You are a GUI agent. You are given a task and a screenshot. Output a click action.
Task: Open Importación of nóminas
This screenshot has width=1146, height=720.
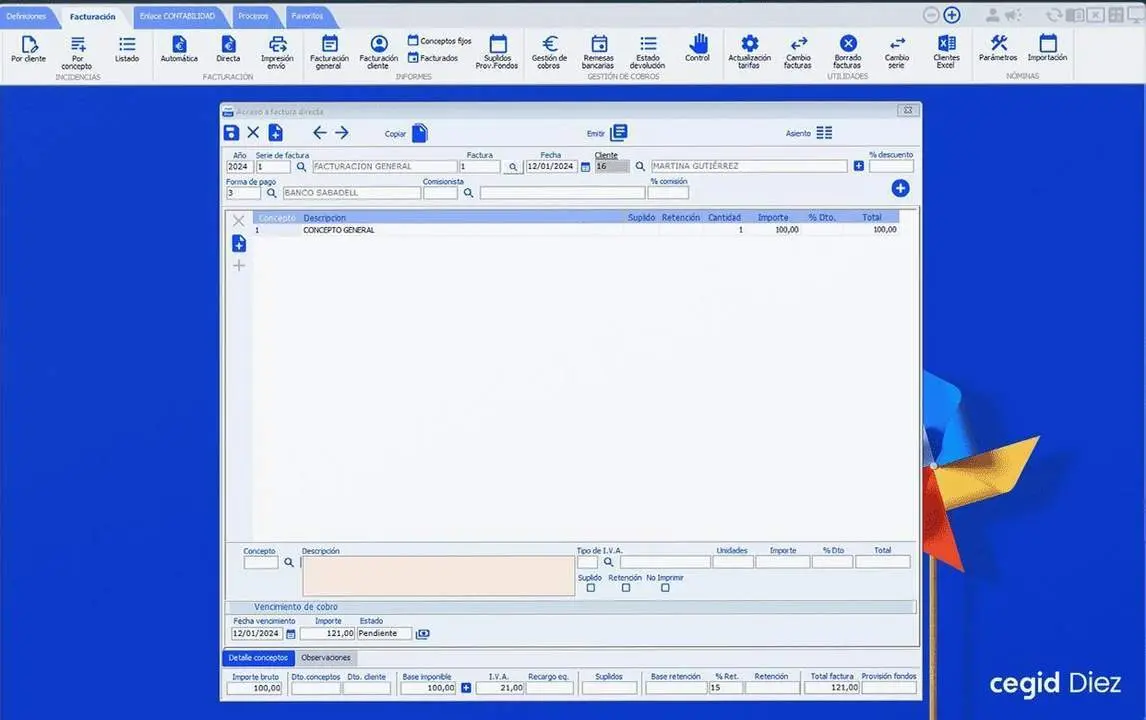(1047, 48)
